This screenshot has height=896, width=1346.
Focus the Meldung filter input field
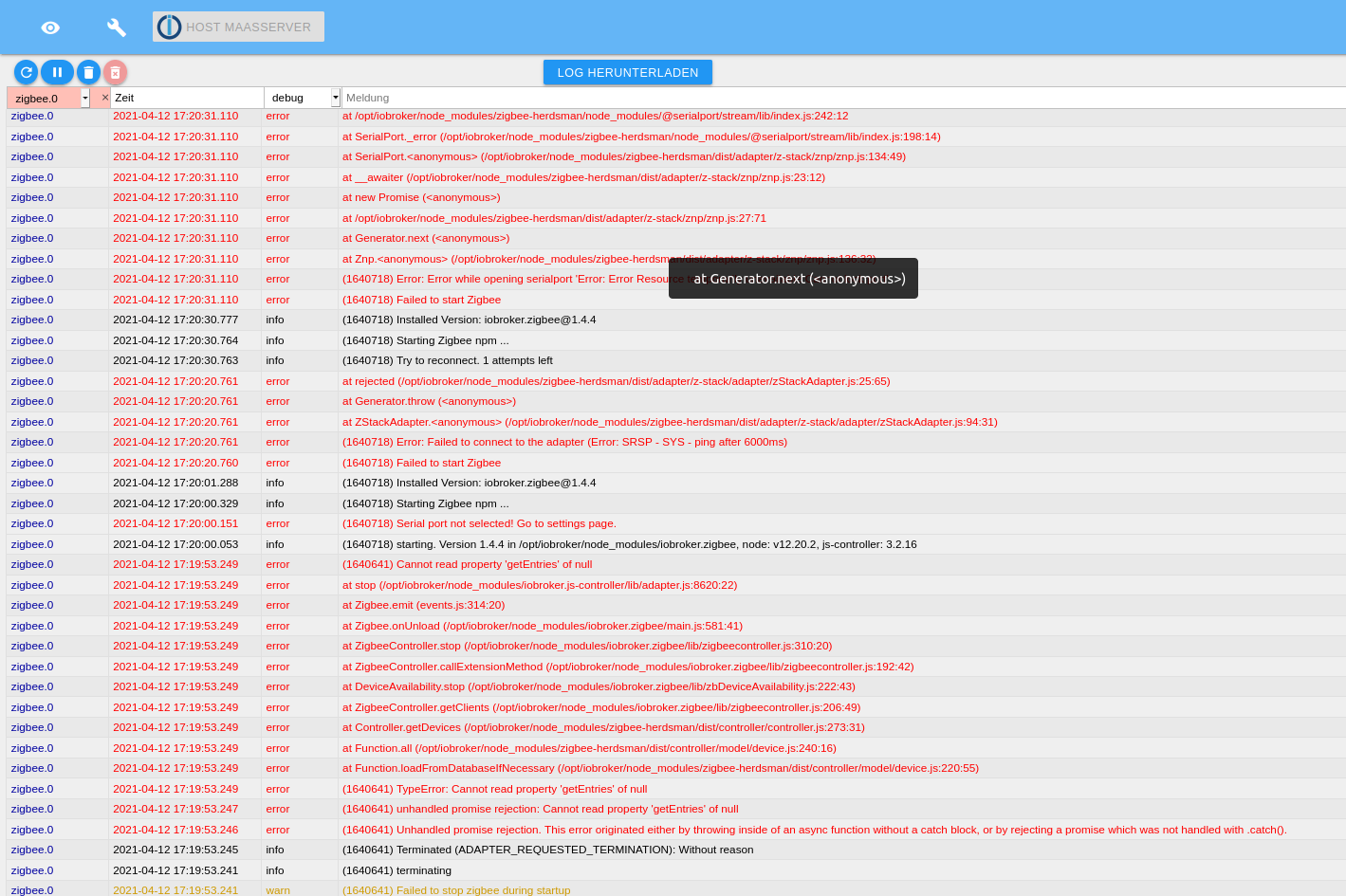842,98
